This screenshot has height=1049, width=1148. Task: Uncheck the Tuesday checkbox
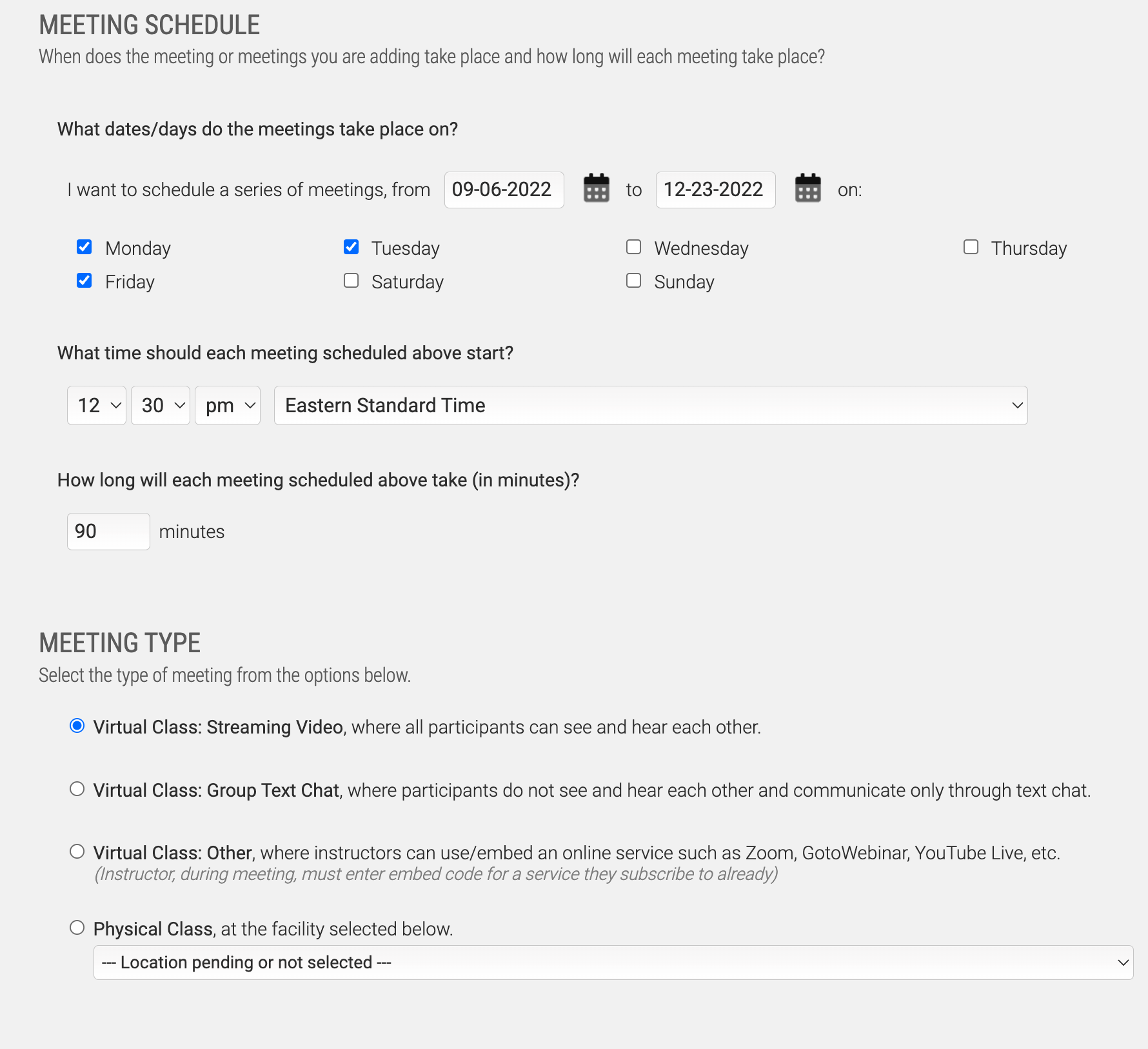[x=351, y=247]
